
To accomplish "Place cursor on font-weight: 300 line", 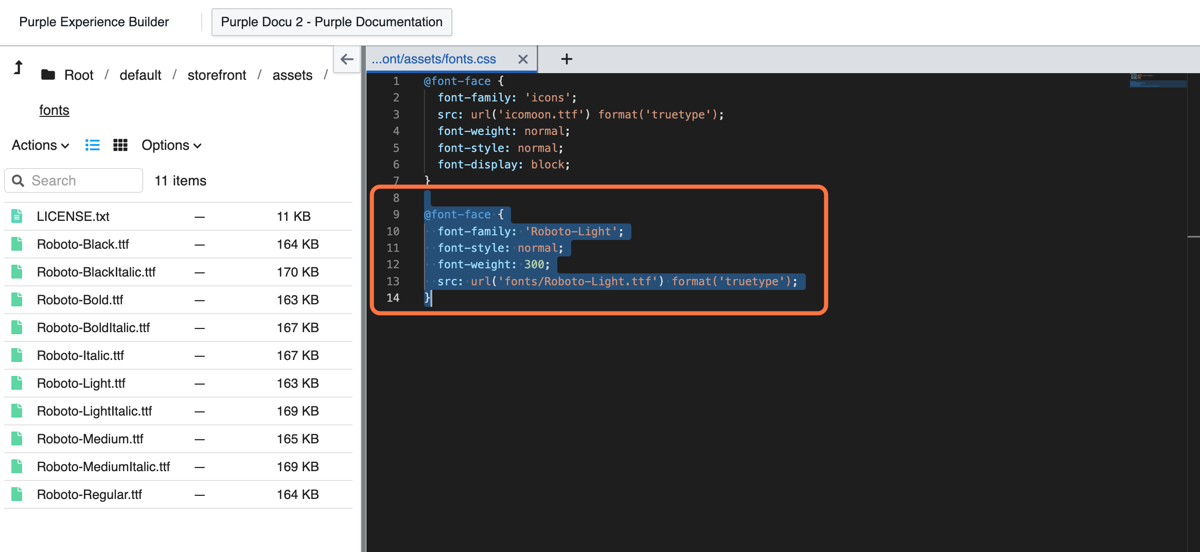I will (493, 265).
